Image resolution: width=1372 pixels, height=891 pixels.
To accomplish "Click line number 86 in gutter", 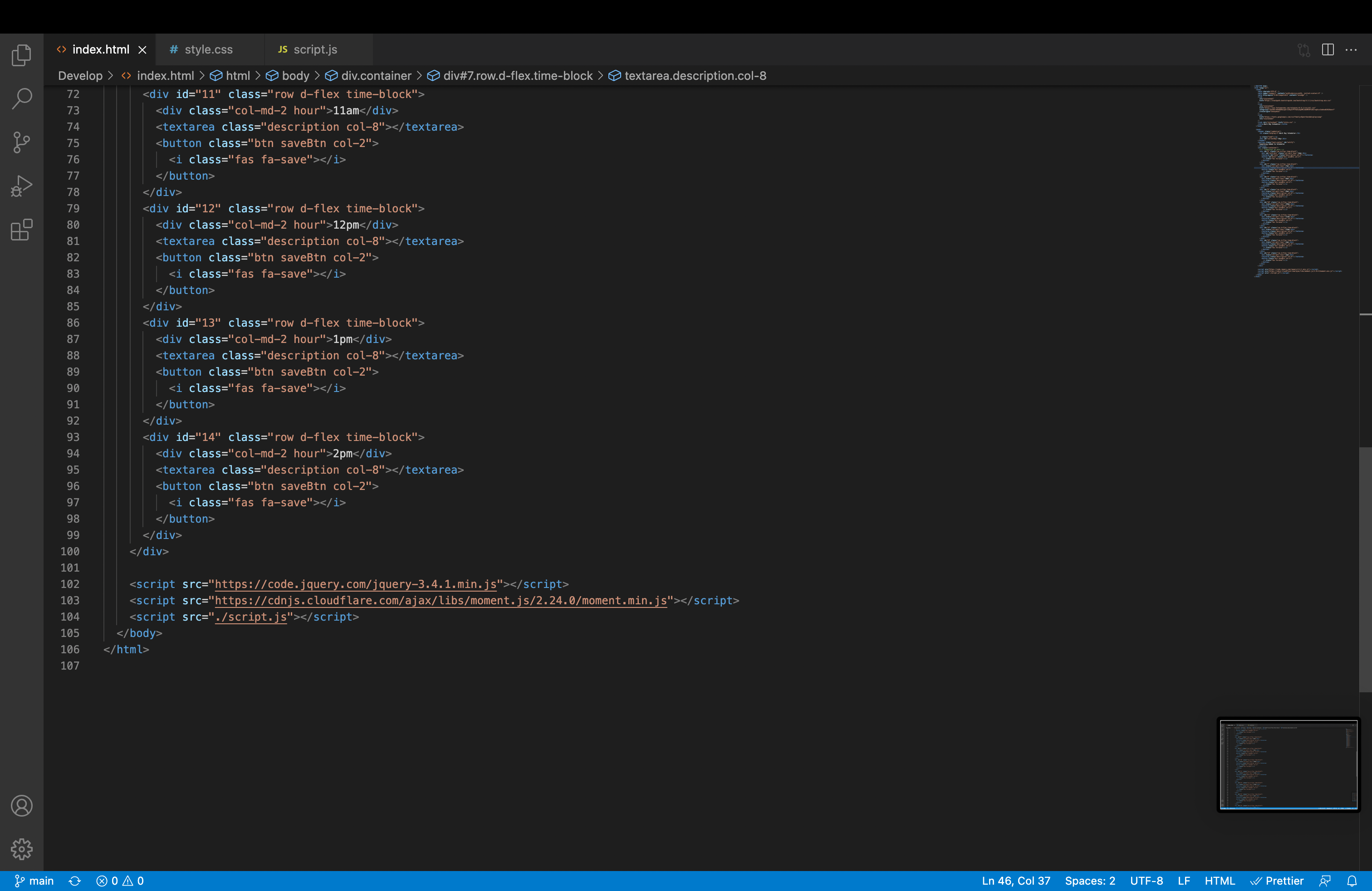I will 73,323.
